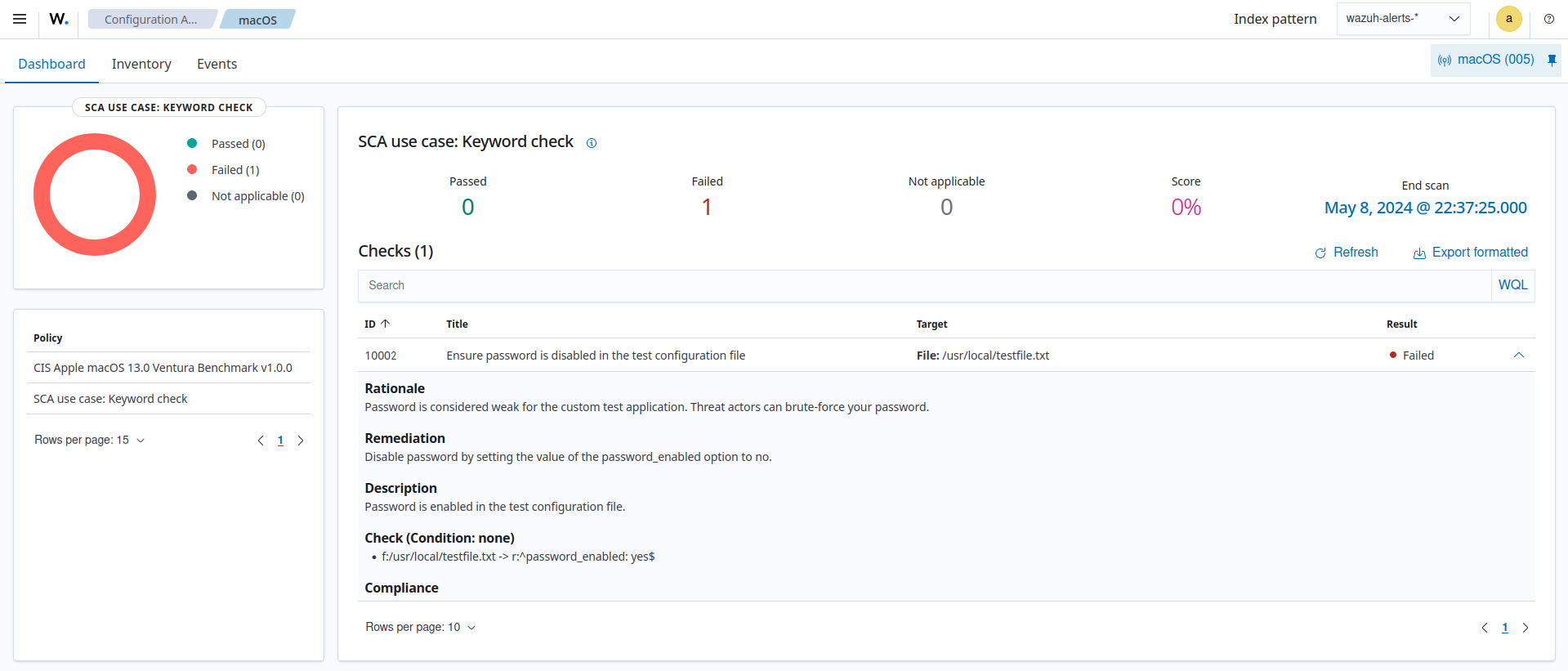Refresh the checks list
Screen dimensions: 1568x671
(1346, 253)
